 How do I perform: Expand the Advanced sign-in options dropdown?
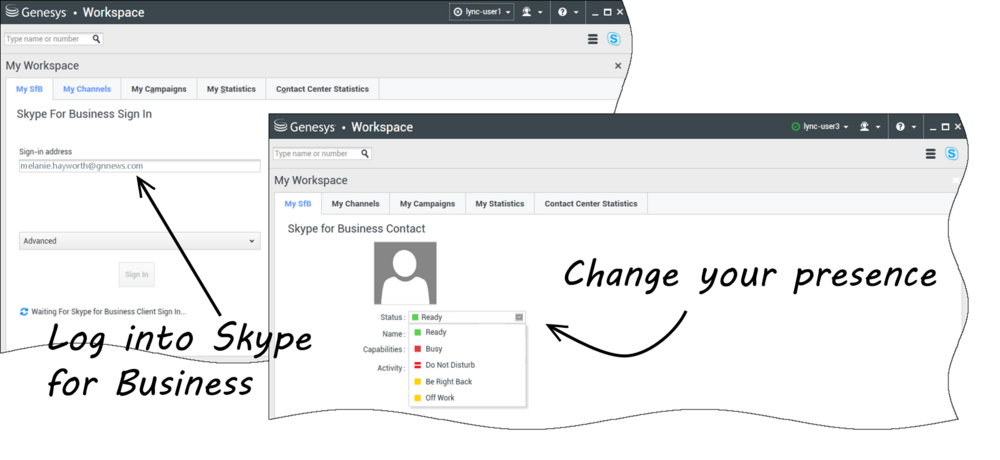click(x=139, y=241)
